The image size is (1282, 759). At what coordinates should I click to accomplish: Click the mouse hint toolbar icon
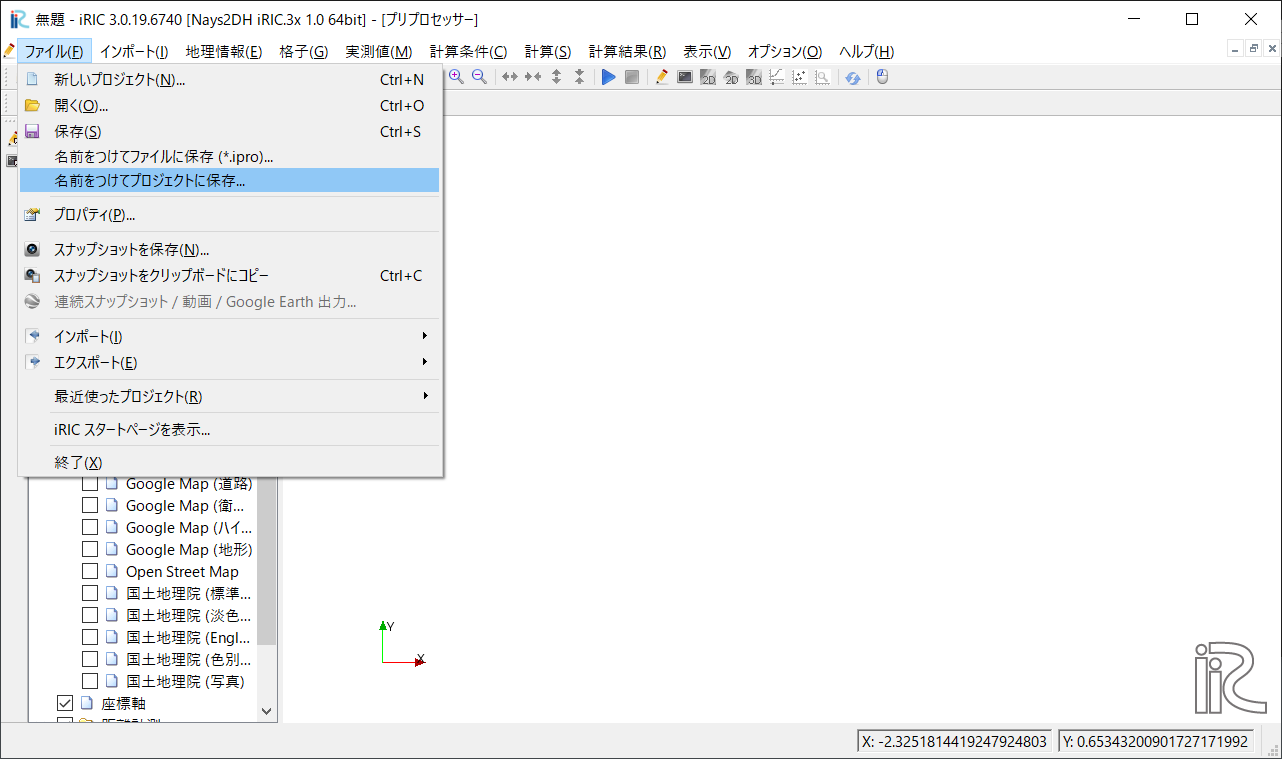coord(882,77)
